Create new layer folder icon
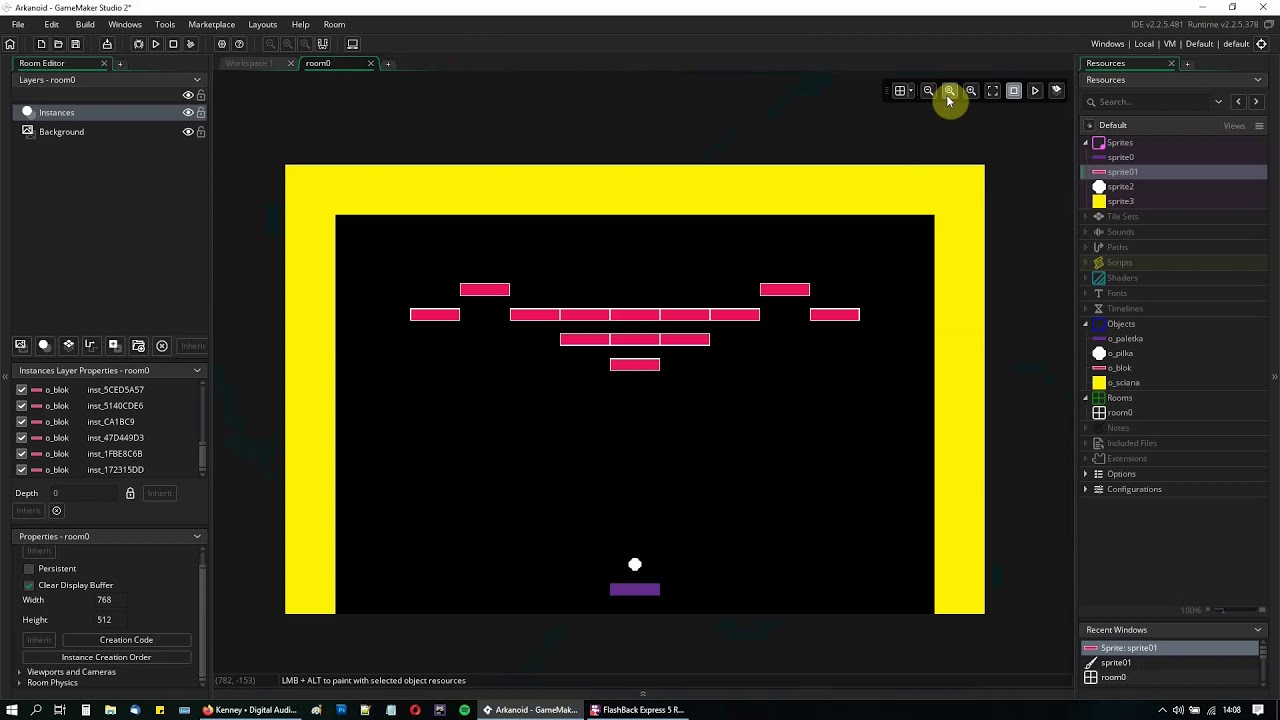 tap(138, 345)
